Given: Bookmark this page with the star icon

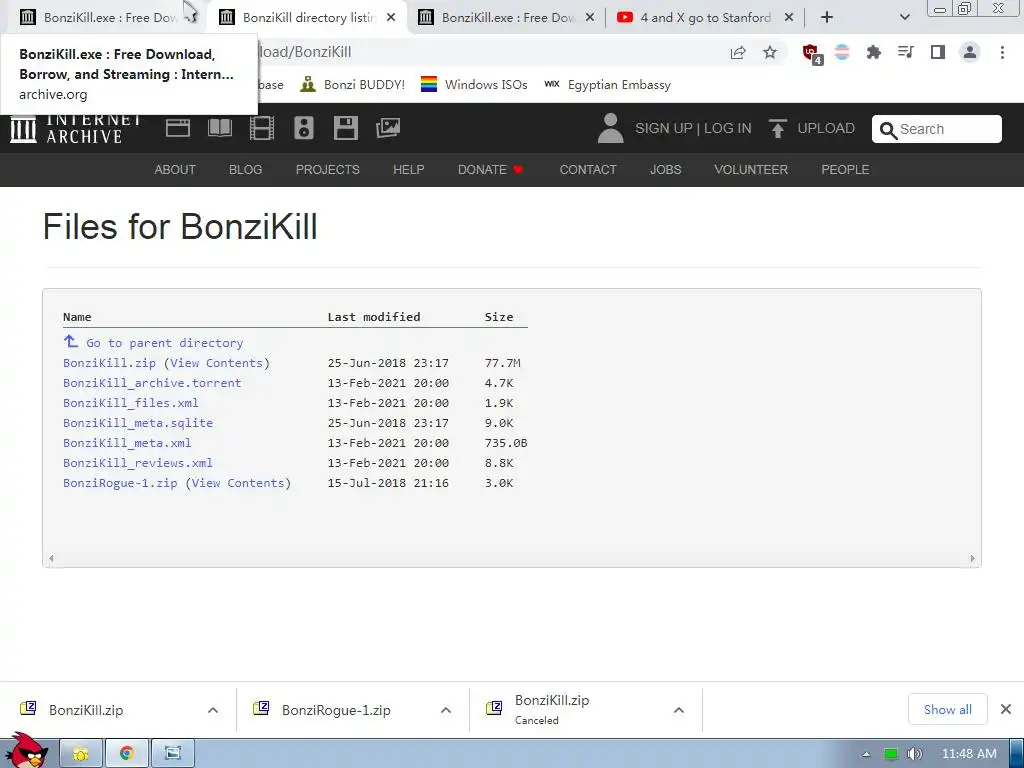Looking at the screenshot, I should tap(770, 52).
